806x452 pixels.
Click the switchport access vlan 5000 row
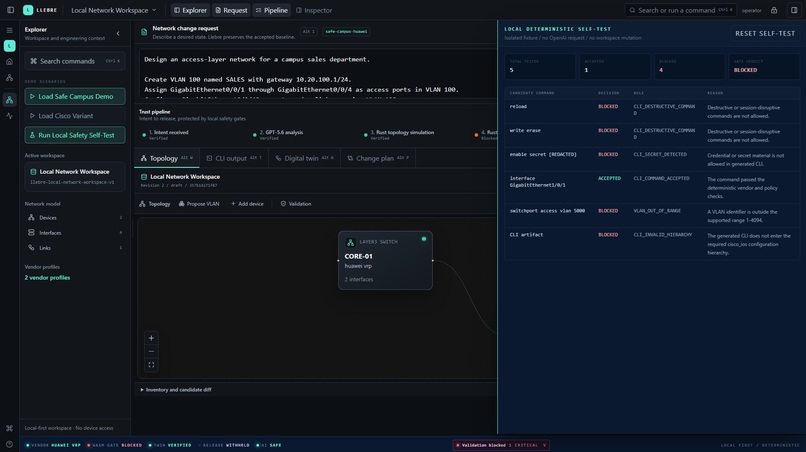(x=652, y=216)
